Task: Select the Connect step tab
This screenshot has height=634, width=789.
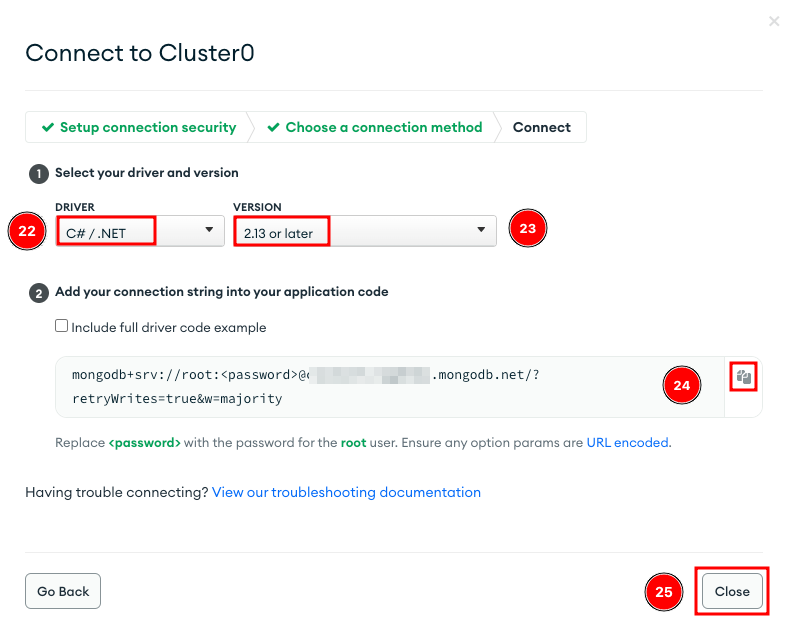Action: click(x=541, y=127)
